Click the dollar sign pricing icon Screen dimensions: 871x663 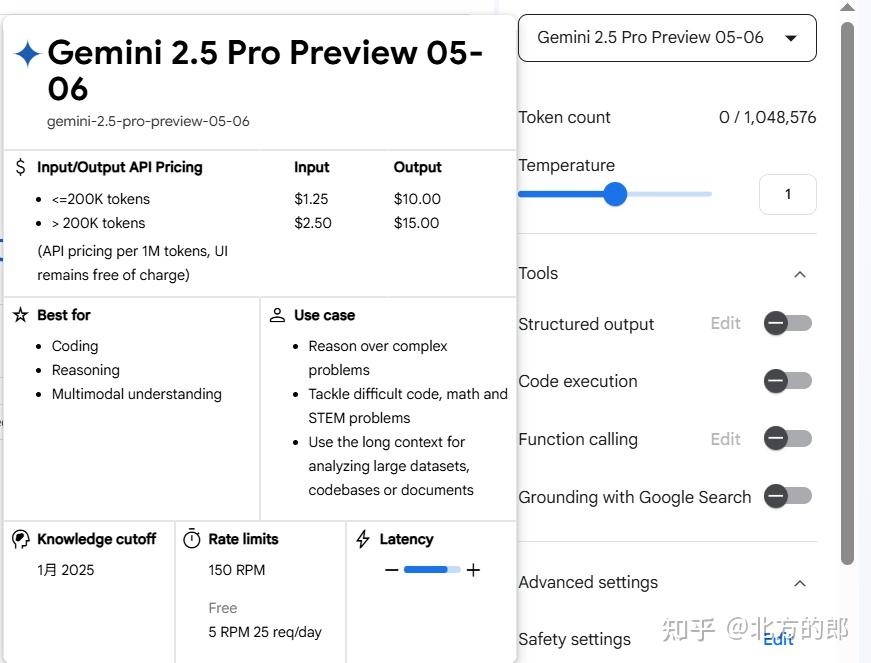coord(19,166)
